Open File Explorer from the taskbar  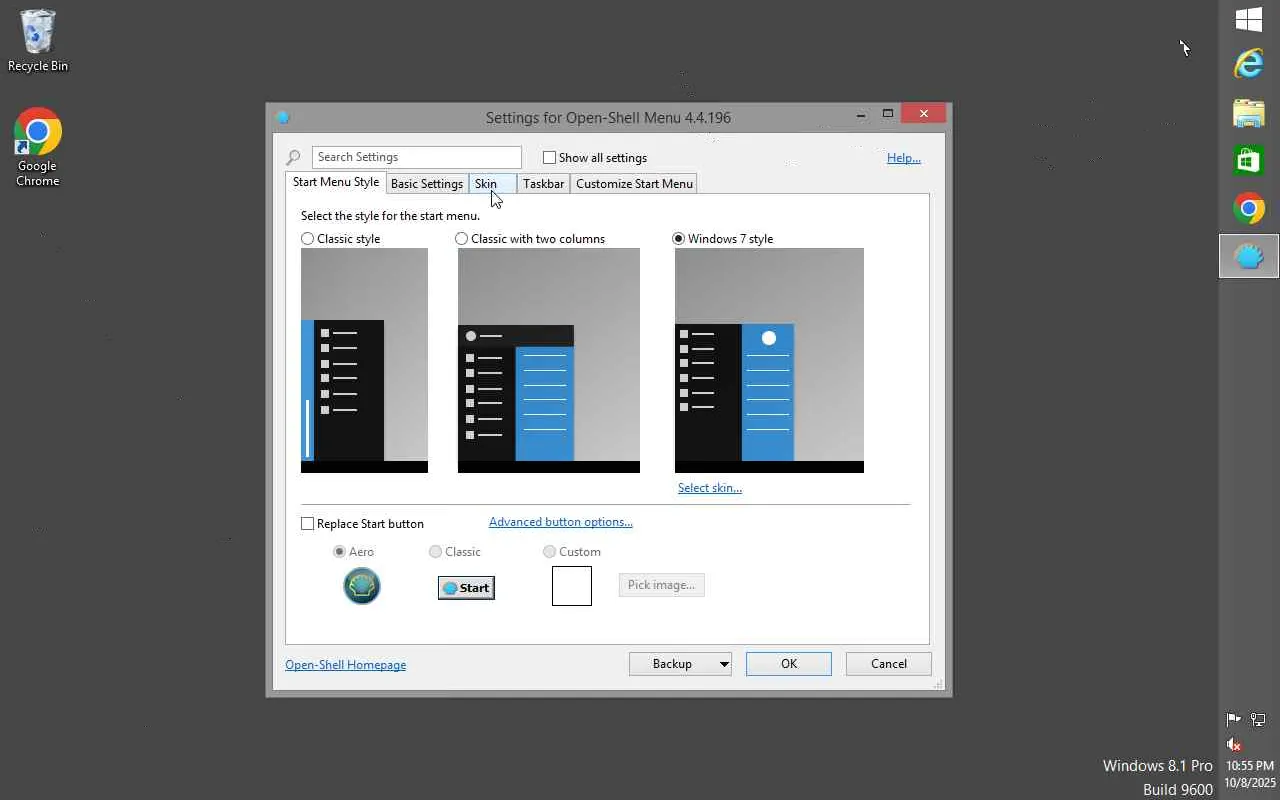(1249, 113)
